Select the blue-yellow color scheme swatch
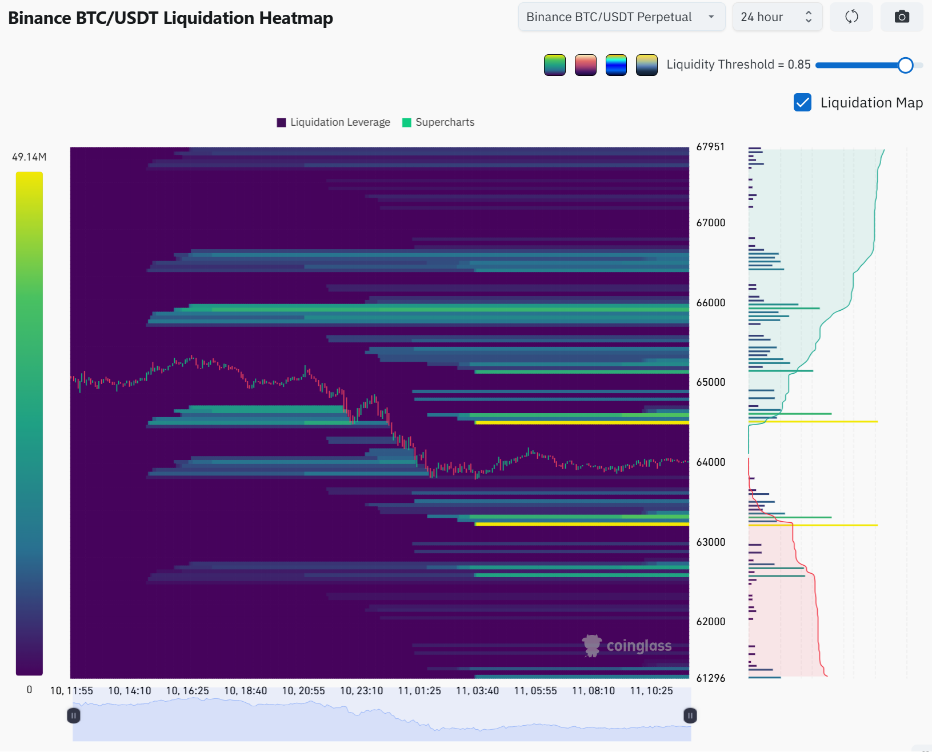932x752 pixels. tap(616, 65)
